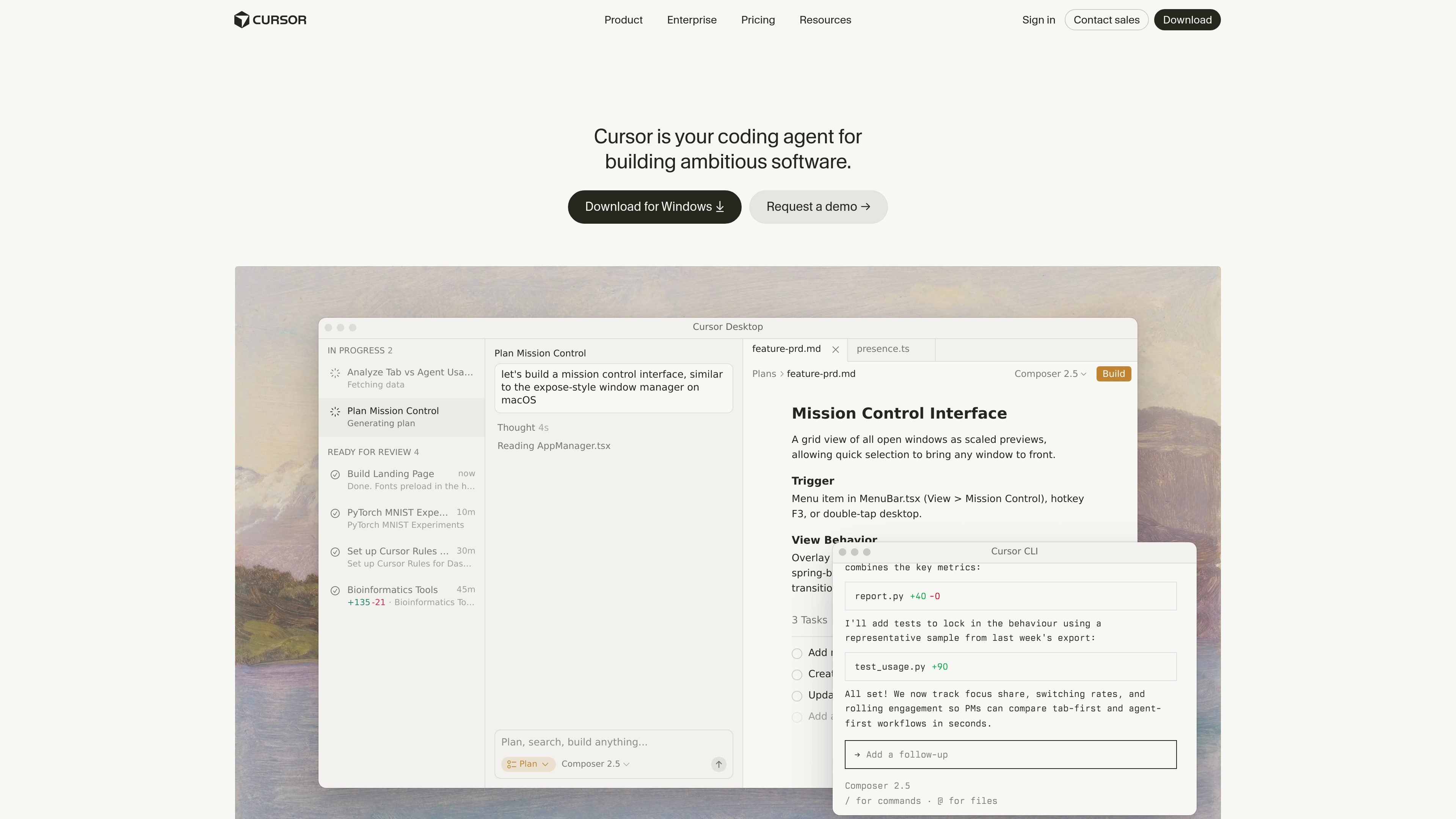The height and width of the screenshot is (819, 1456).
Task: Click the Composer 2.5 label in Cursor CLI footer
Action: point(877,786)
